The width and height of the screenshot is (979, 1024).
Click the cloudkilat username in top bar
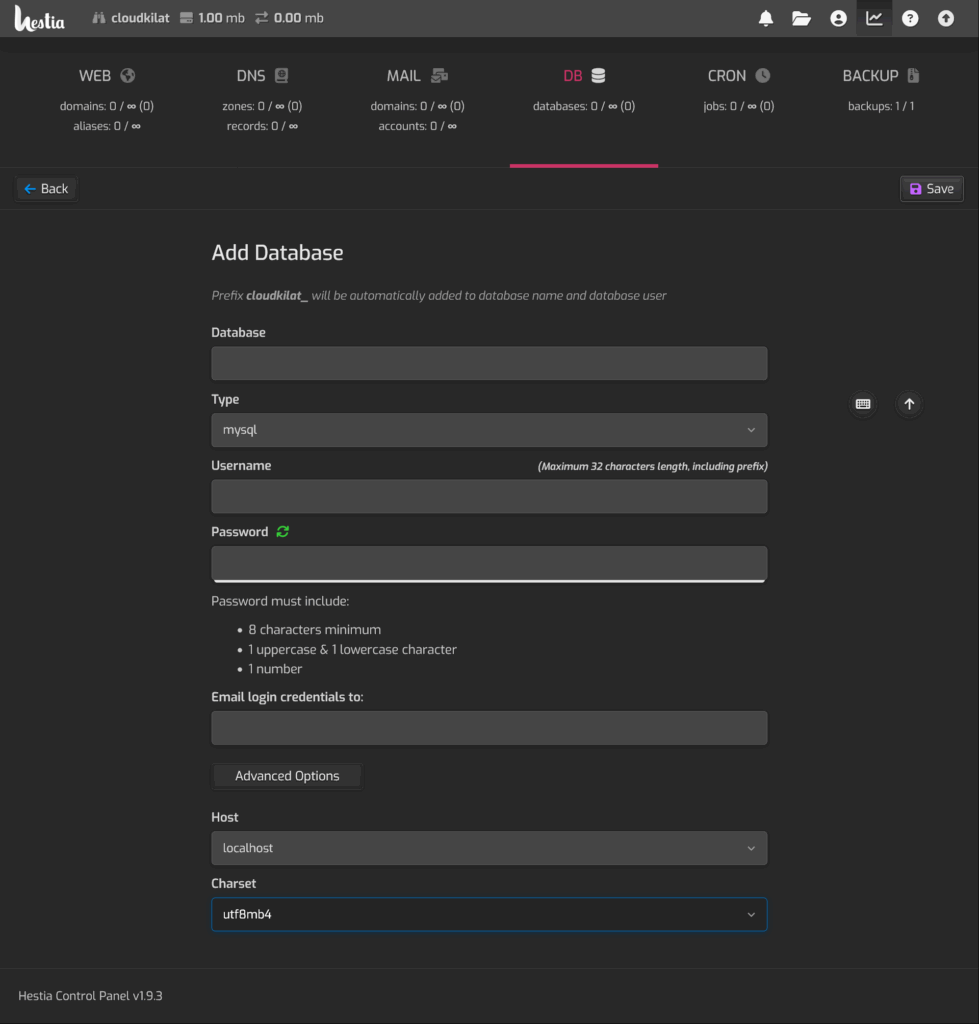coord(140,18)
